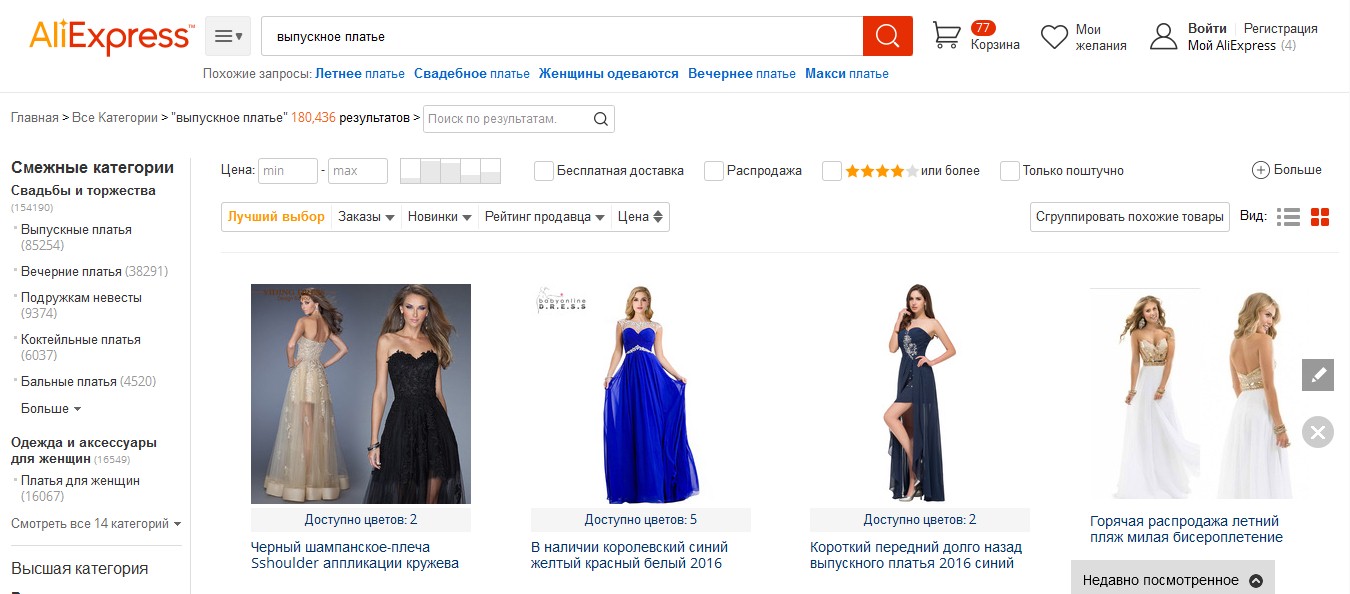Dismiss the floating panel with X icon
Image resolution: width=1350 pixels, height=594 pixels.
pos(1318,432)
